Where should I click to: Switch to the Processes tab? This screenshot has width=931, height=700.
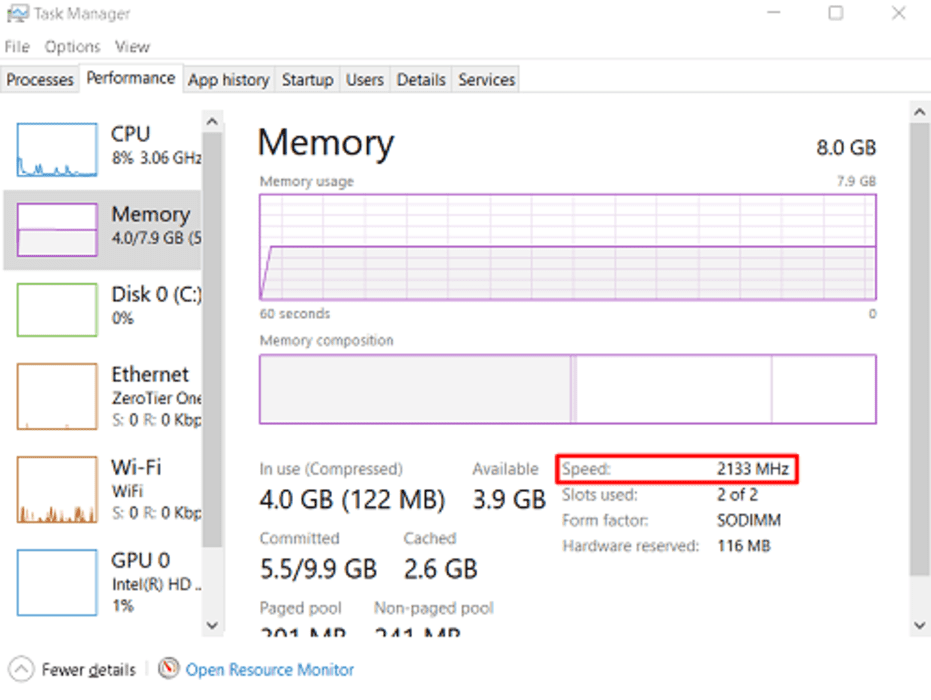(40, 80)
